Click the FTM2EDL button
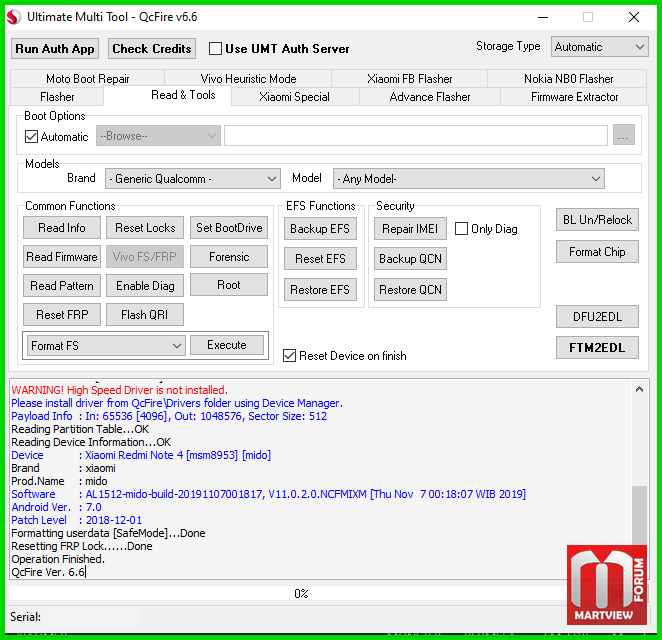The image size is (662, 640). tap(597, 347)
